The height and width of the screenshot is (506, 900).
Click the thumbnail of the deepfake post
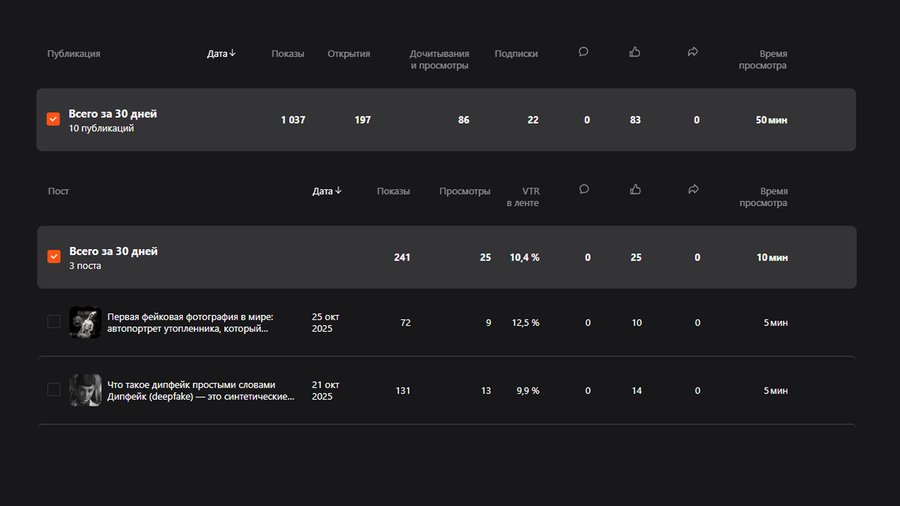(x=85, y=390)
